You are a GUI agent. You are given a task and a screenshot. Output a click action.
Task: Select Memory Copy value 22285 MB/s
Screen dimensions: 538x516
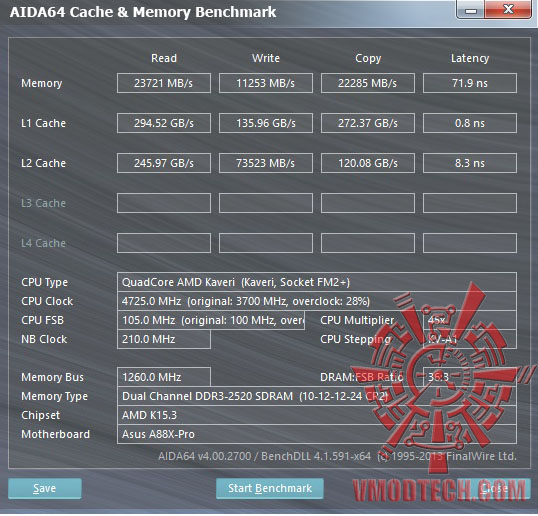coord(367,83)
